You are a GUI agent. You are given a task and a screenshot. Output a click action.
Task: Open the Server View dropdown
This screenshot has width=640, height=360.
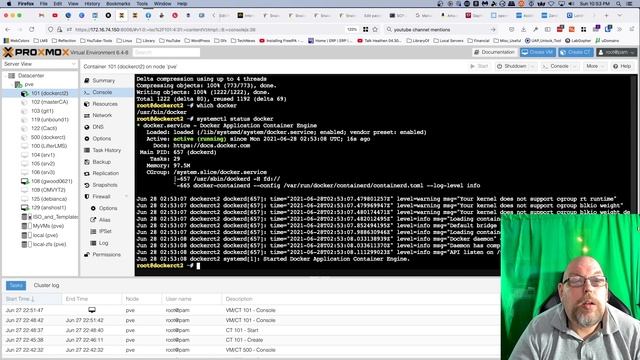(x=40, y=64)
